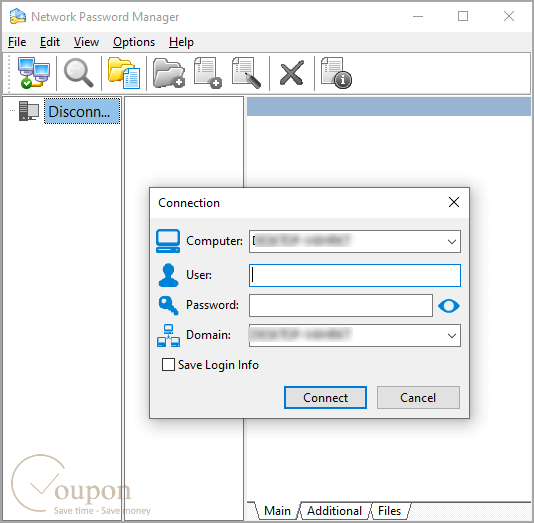Click the key icon beside Password

click(168, 305)
